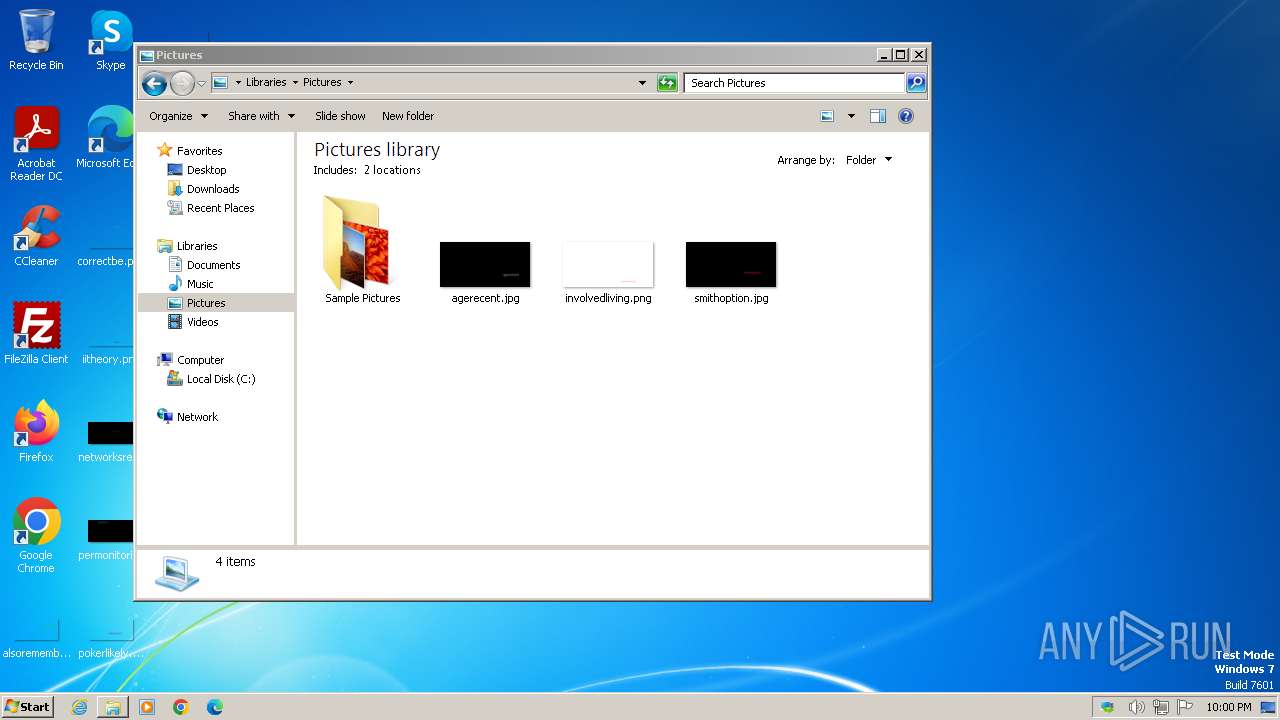Click Internet Explorer in the taskbar

(79, 707)
